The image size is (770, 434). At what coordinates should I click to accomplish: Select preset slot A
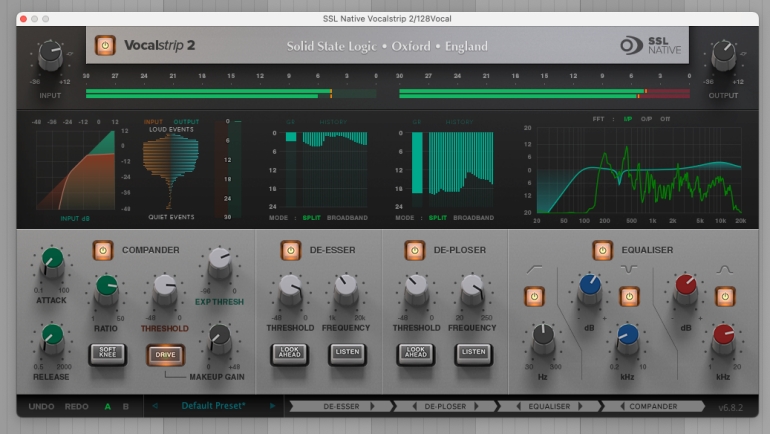[108, 407]
